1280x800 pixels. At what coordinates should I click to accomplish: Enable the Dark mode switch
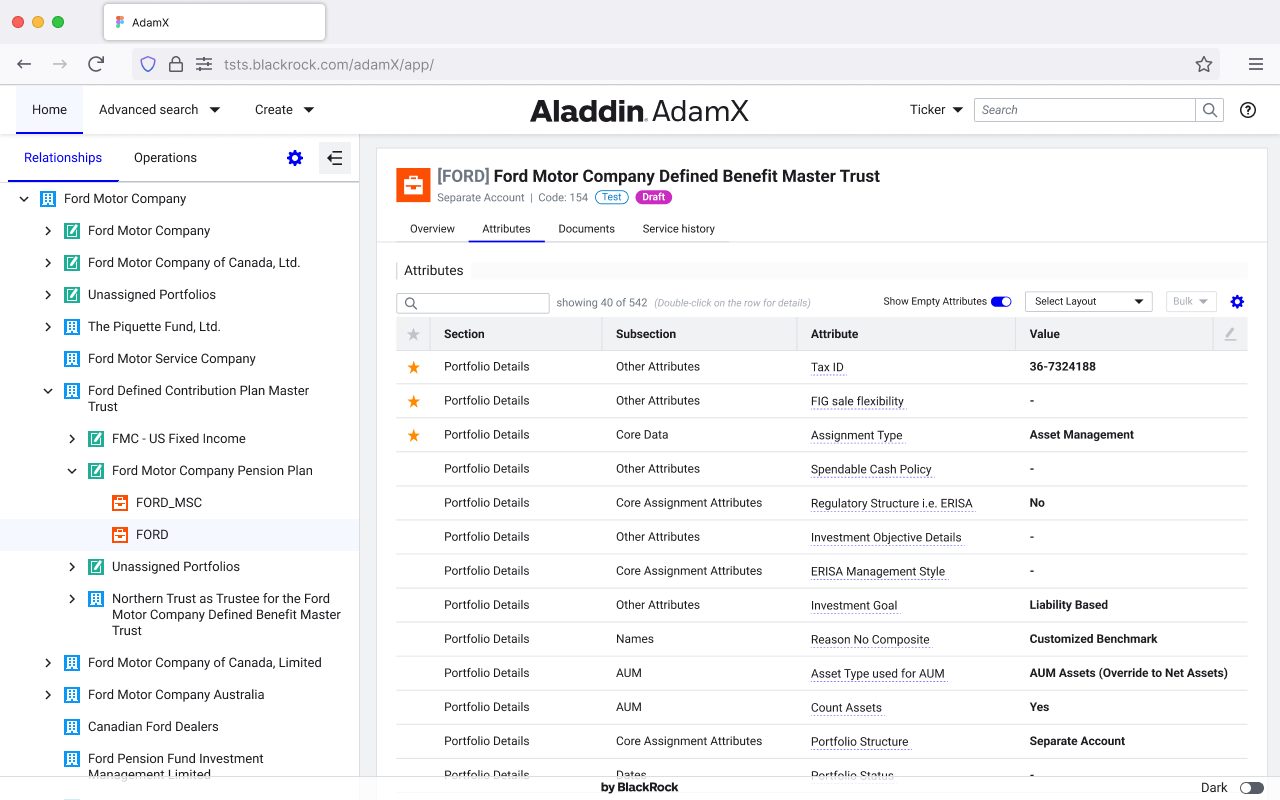click(x=1252, y=788)
